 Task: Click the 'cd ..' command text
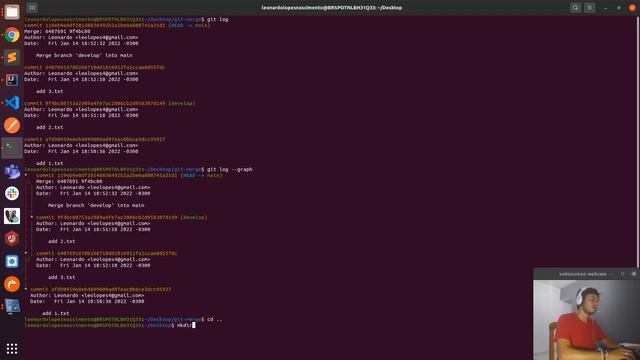coord(215,320)
